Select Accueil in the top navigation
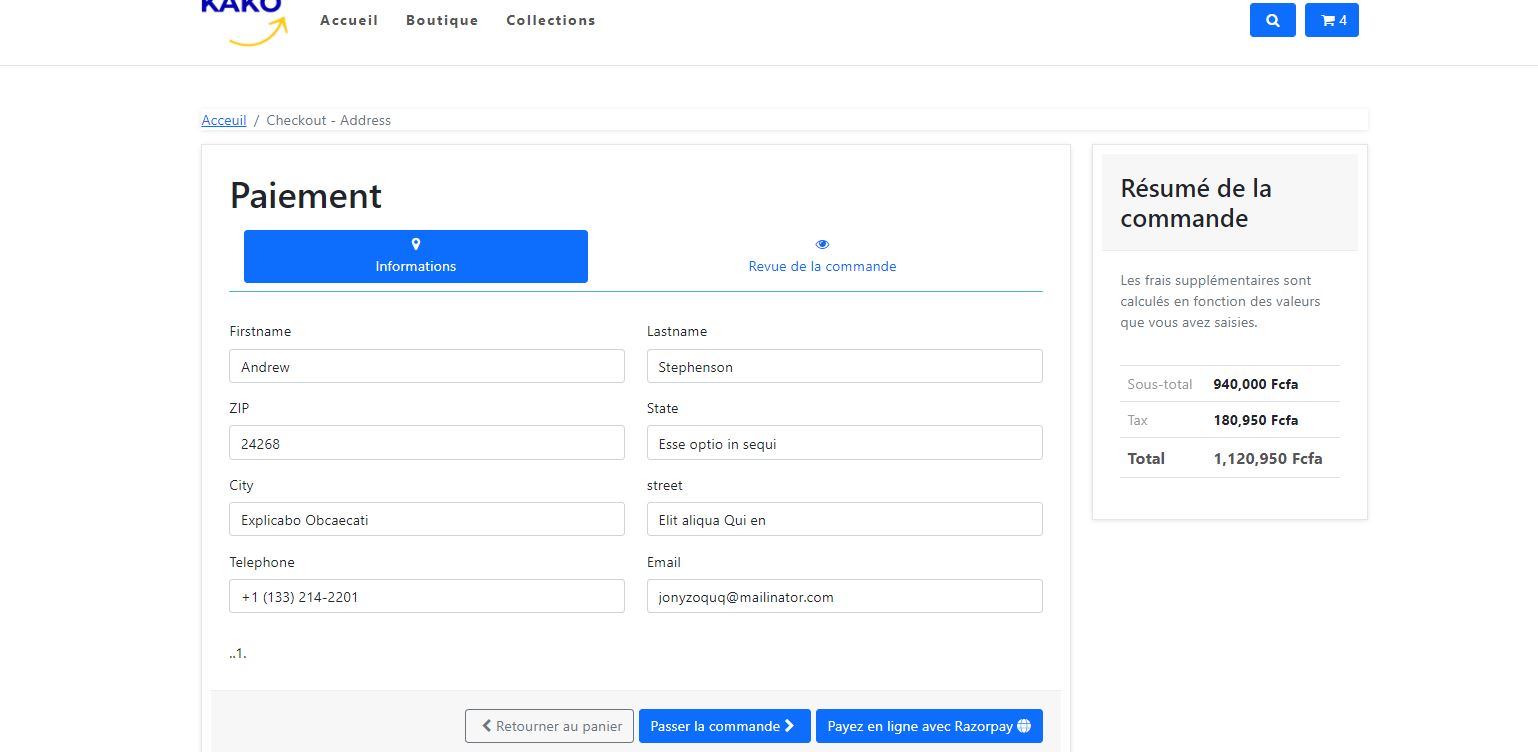Viewport: 1538px width, 752px height. [x=349, y=20]
